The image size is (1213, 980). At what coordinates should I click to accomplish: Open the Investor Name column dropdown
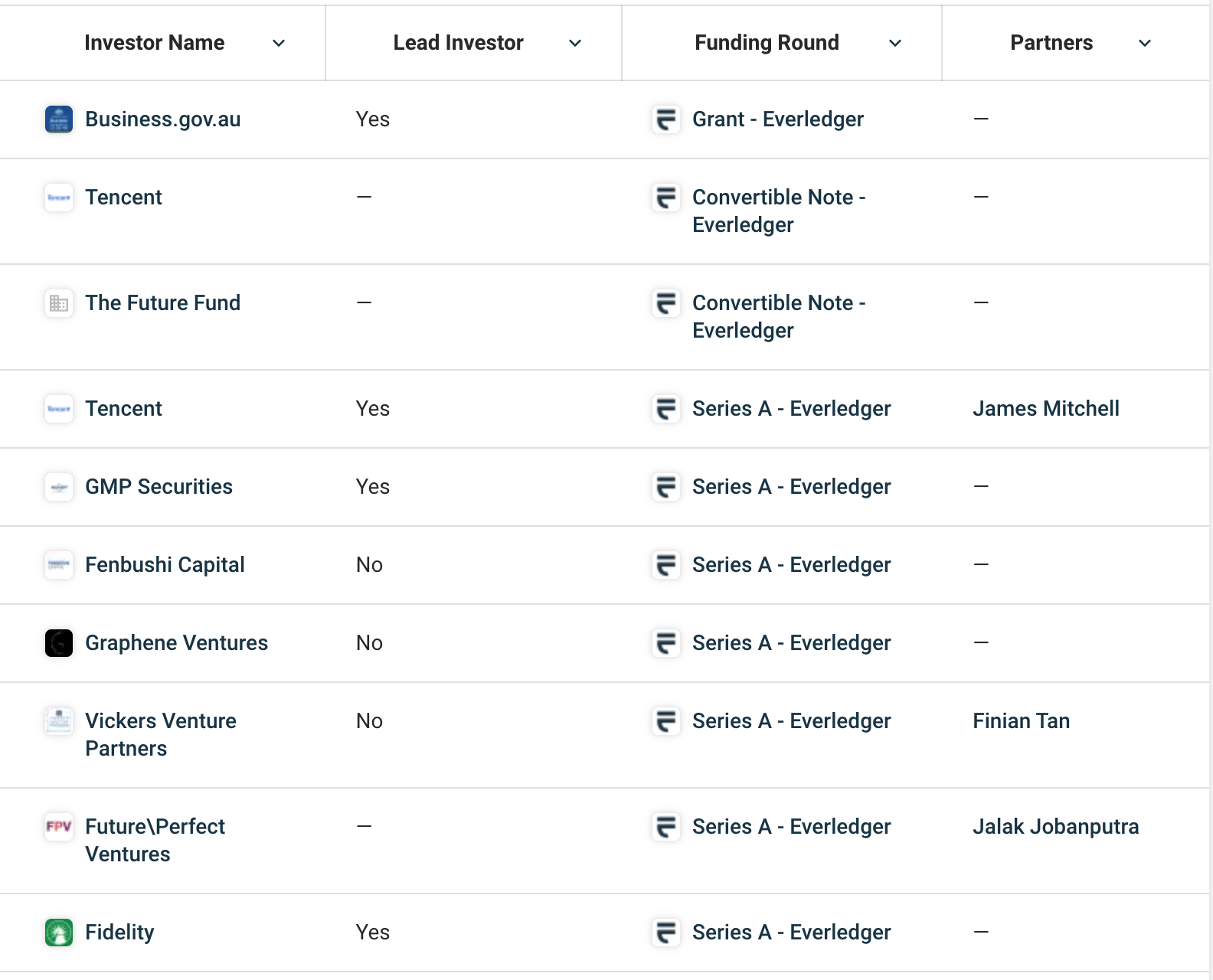point(279,44)
